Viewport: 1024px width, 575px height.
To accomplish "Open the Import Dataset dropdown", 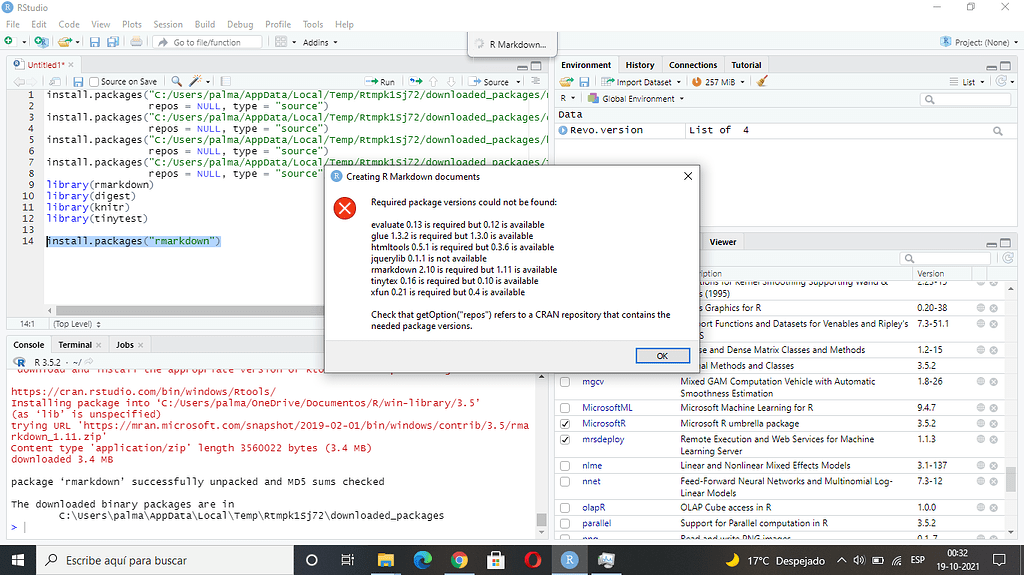I will pos(642,82).
